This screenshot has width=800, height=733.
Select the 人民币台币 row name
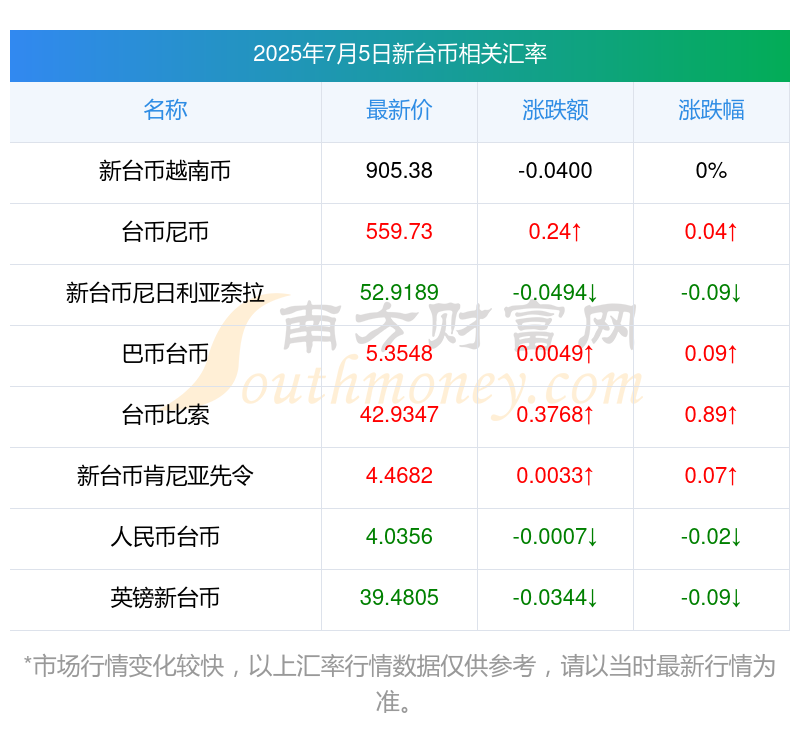point(165,537)
